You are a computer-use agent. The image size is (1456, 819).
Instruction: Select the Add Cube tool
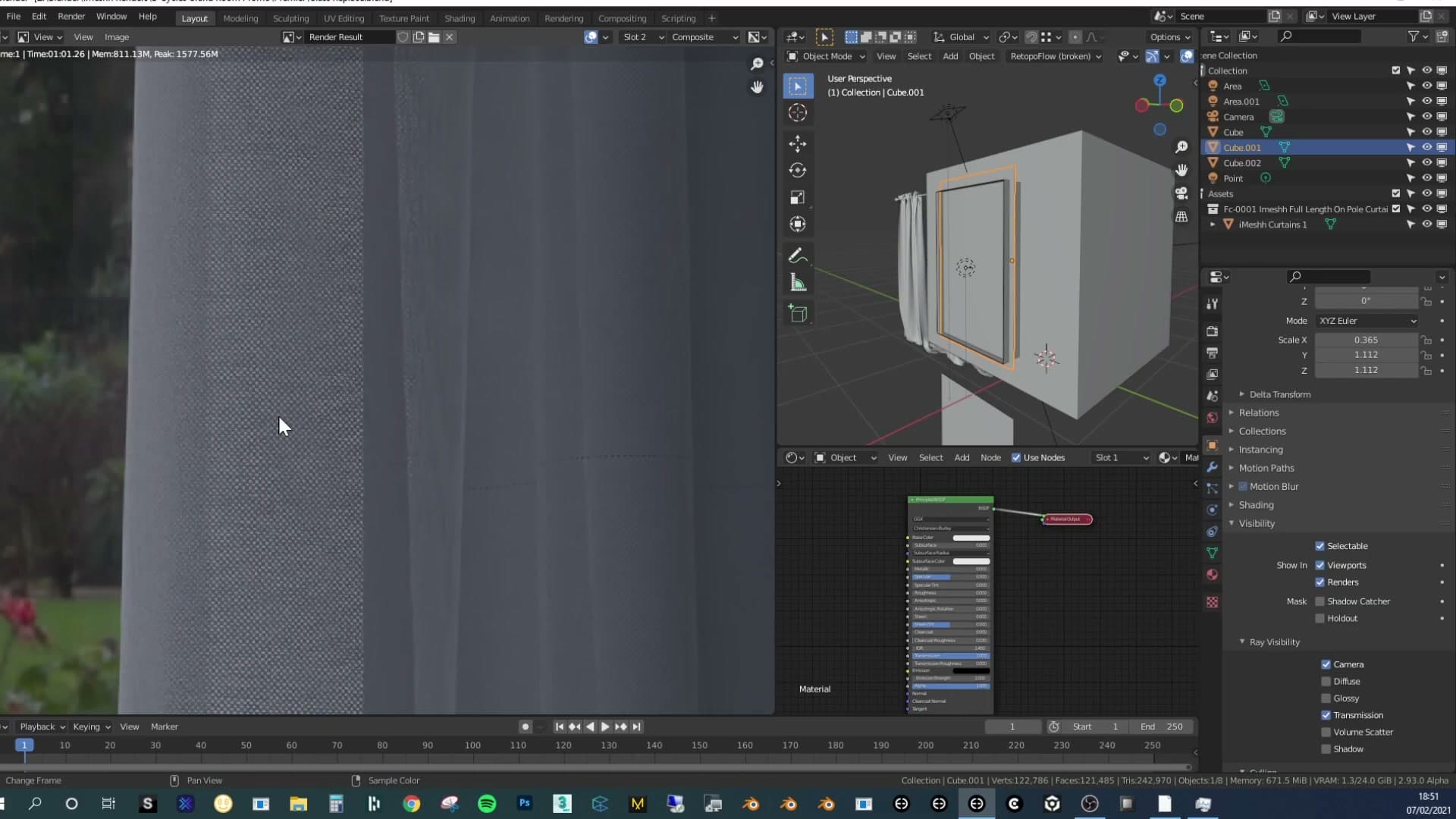coord(797,313)
